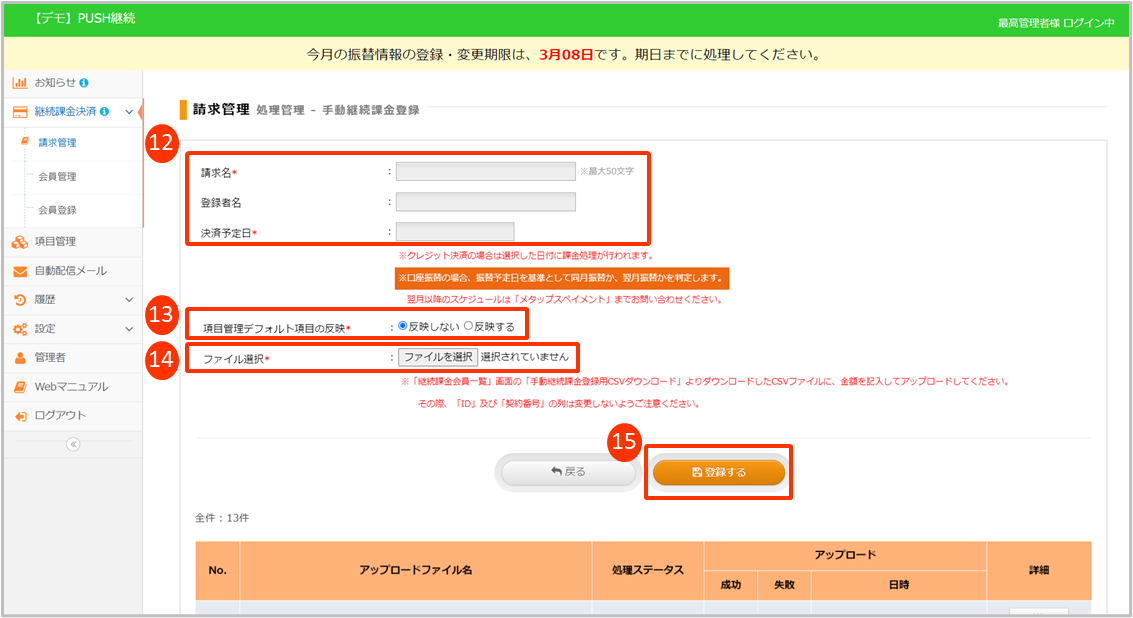Click the 管理者 person icon
Screen dimensions: 1133x618
pos(20,357)
